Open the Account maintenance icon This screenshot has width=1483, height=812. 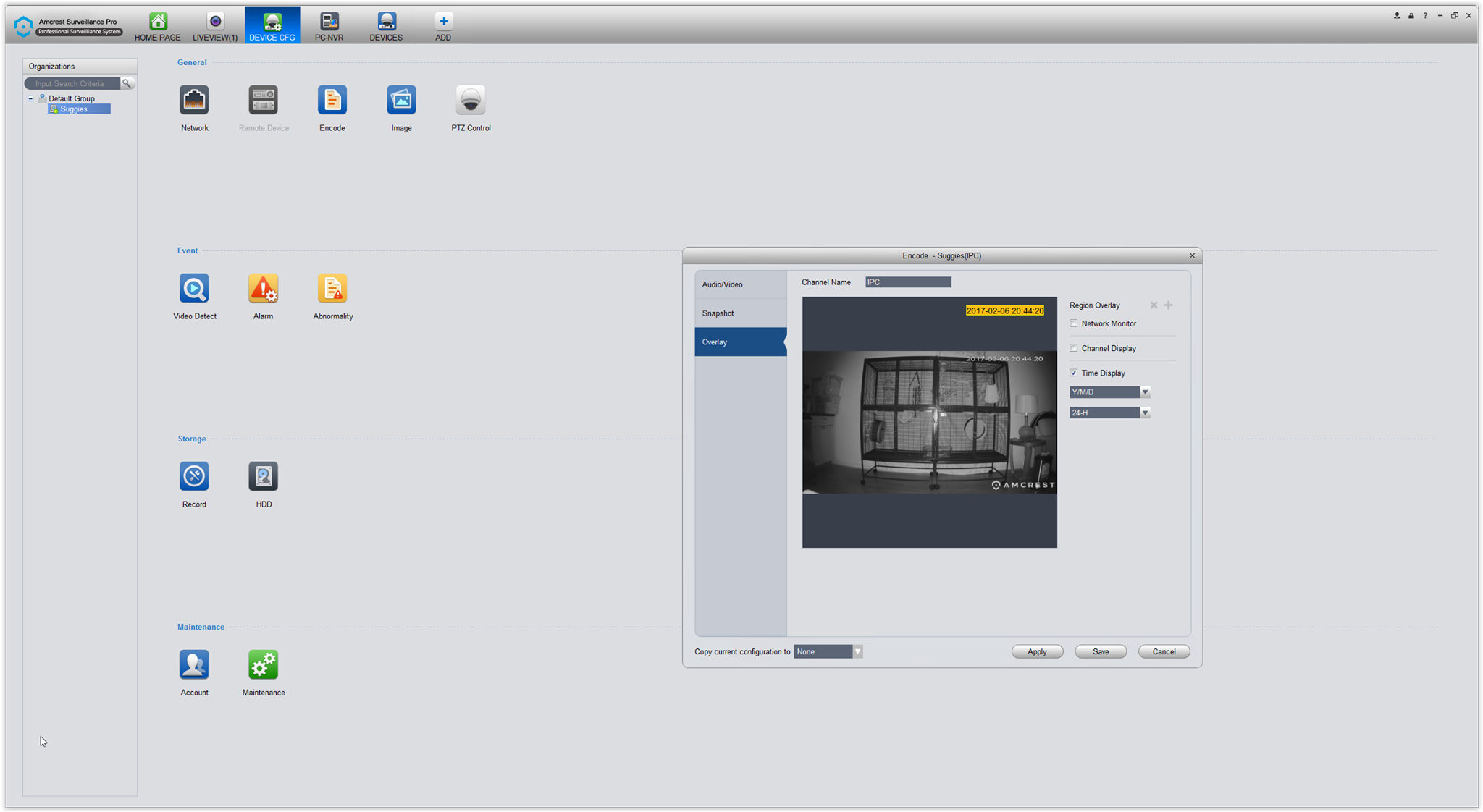pyautogui.click(x=194, y=665)
